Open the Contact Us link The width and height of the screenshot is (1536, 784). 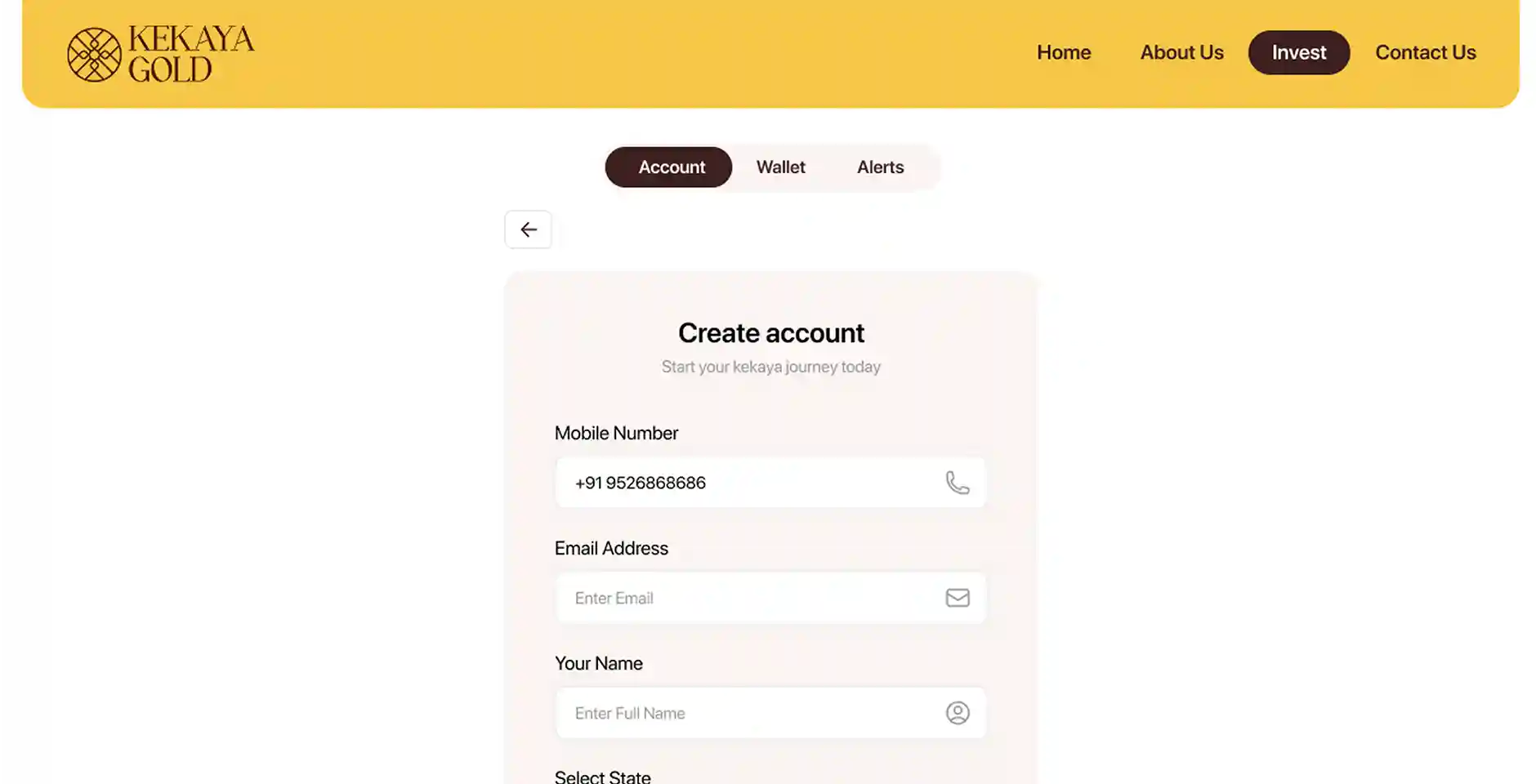tap(1426, 52)
